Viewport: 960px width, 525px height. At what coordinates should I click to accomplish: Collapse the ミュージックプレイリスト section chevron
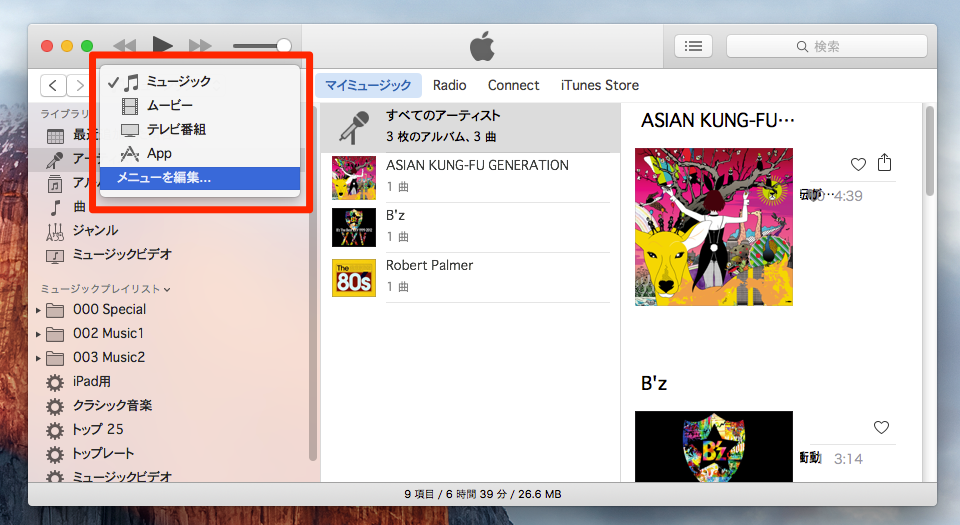[x=167, y=289]
